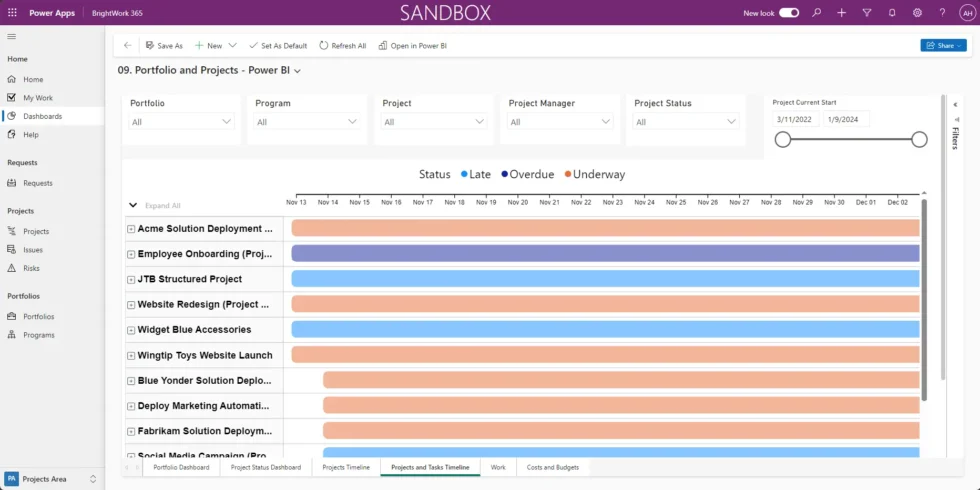Expand the Acme Solution Deployment row
This screenshot has height=490, width=980.
coord(131,229)
